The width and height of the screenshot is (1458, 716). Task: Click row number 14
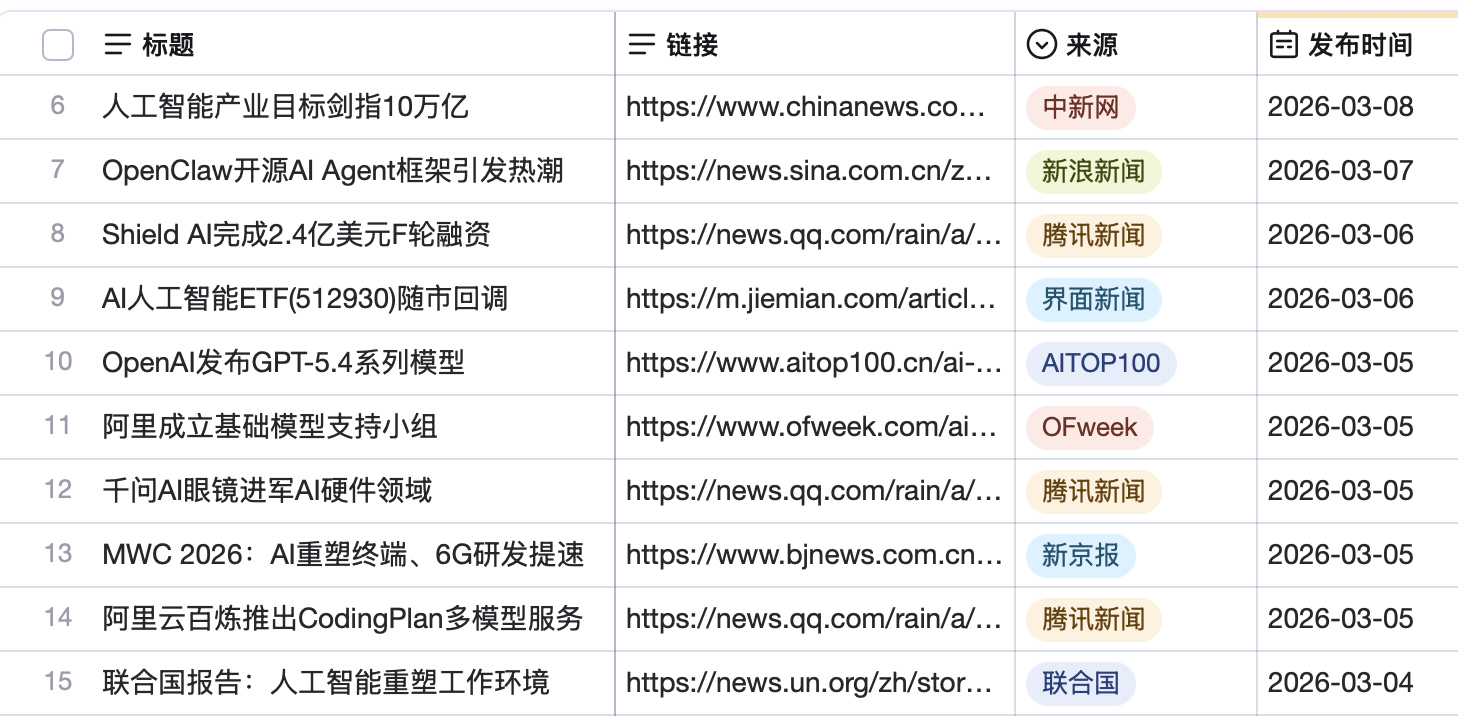pyautogui.click(x=58, y=617)
